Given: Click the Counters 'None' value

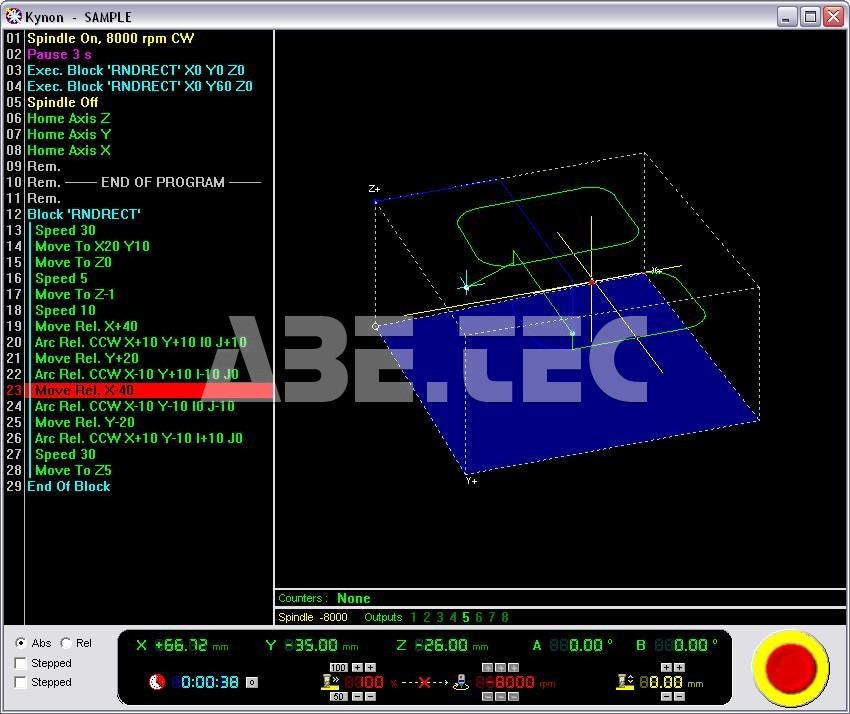Looking at the screenshot, I should [x=353, y=598].
